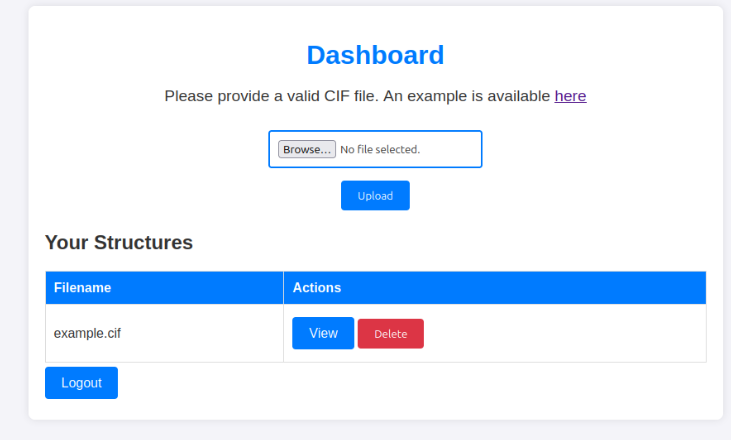This screenshot has width=731, height=440.
Task: Delete the example.cif structure
Action: point(390,334)
